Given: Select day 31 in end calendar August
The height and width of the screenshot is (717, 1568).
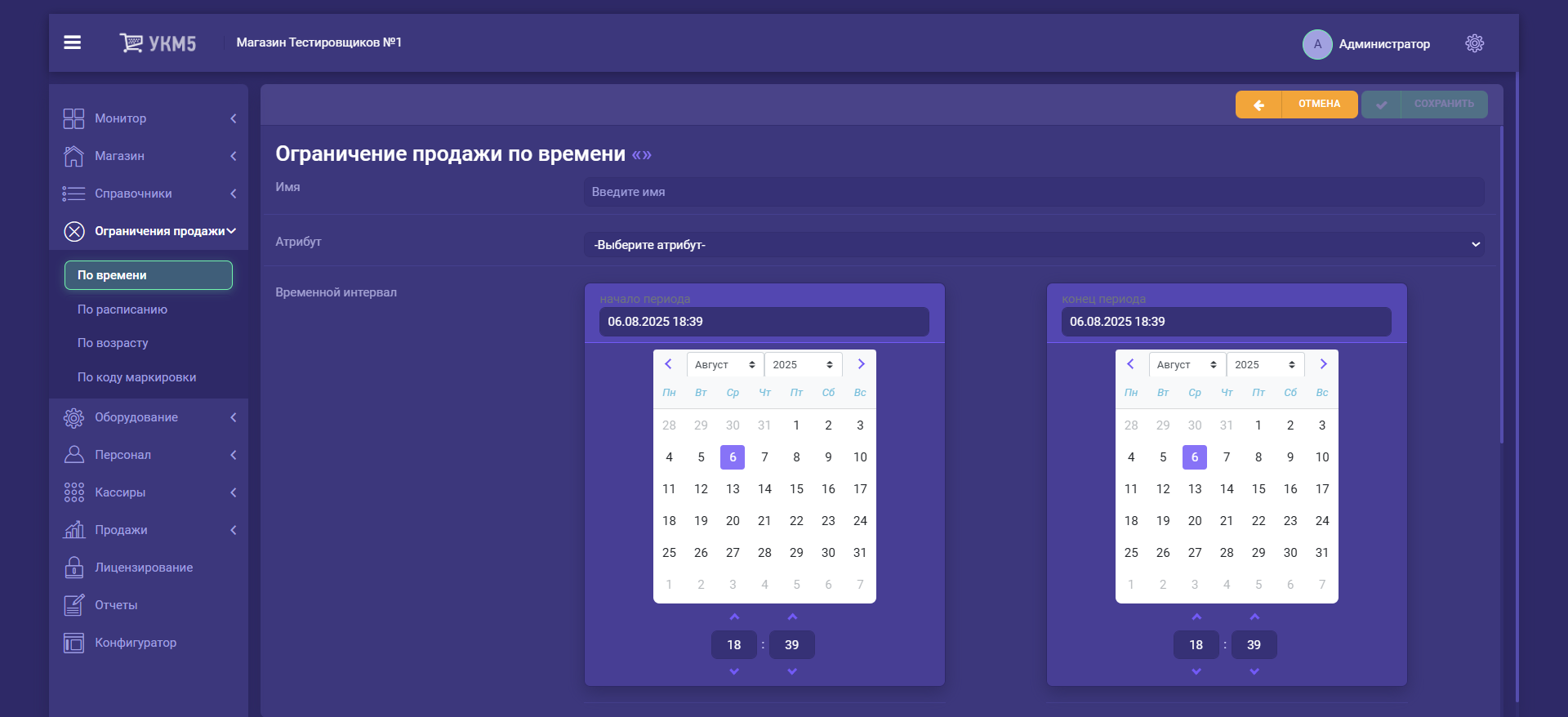Looking at the screenshot, I should 1322,553.
